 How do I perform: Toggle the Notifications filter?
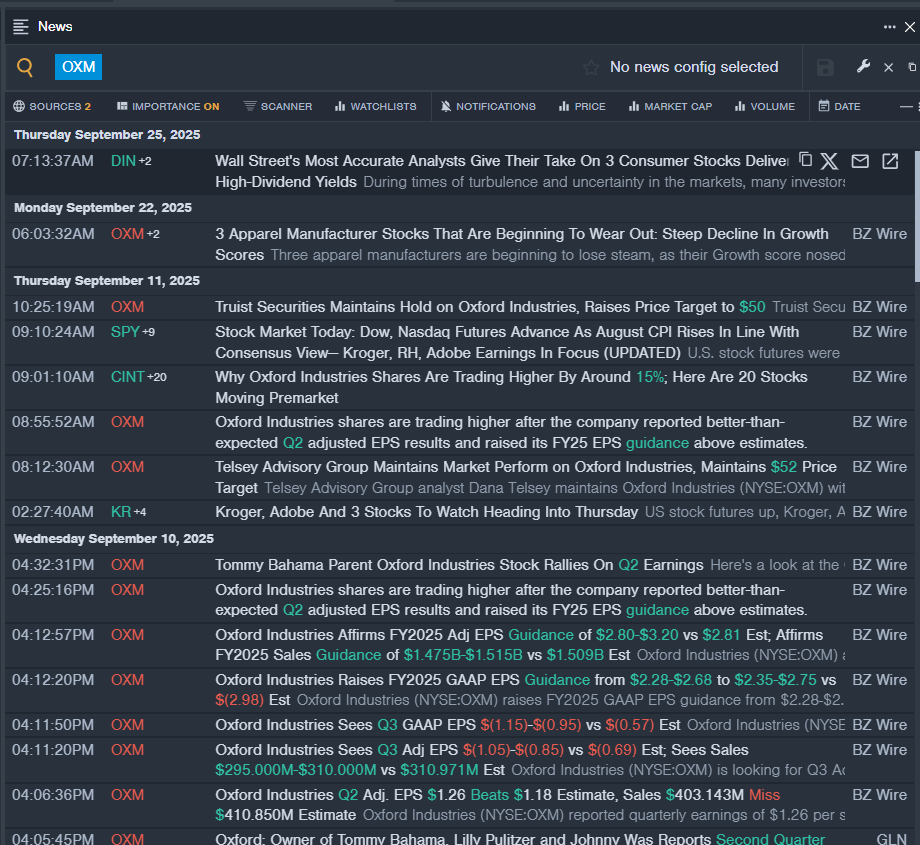click(488, 106)
